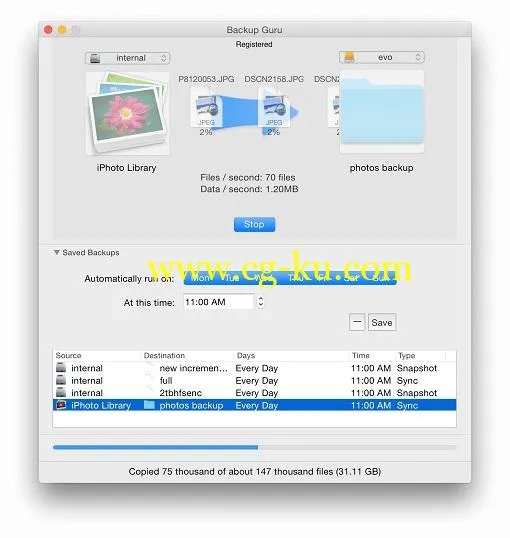Toggle the Mon day segment

[200, 278]
